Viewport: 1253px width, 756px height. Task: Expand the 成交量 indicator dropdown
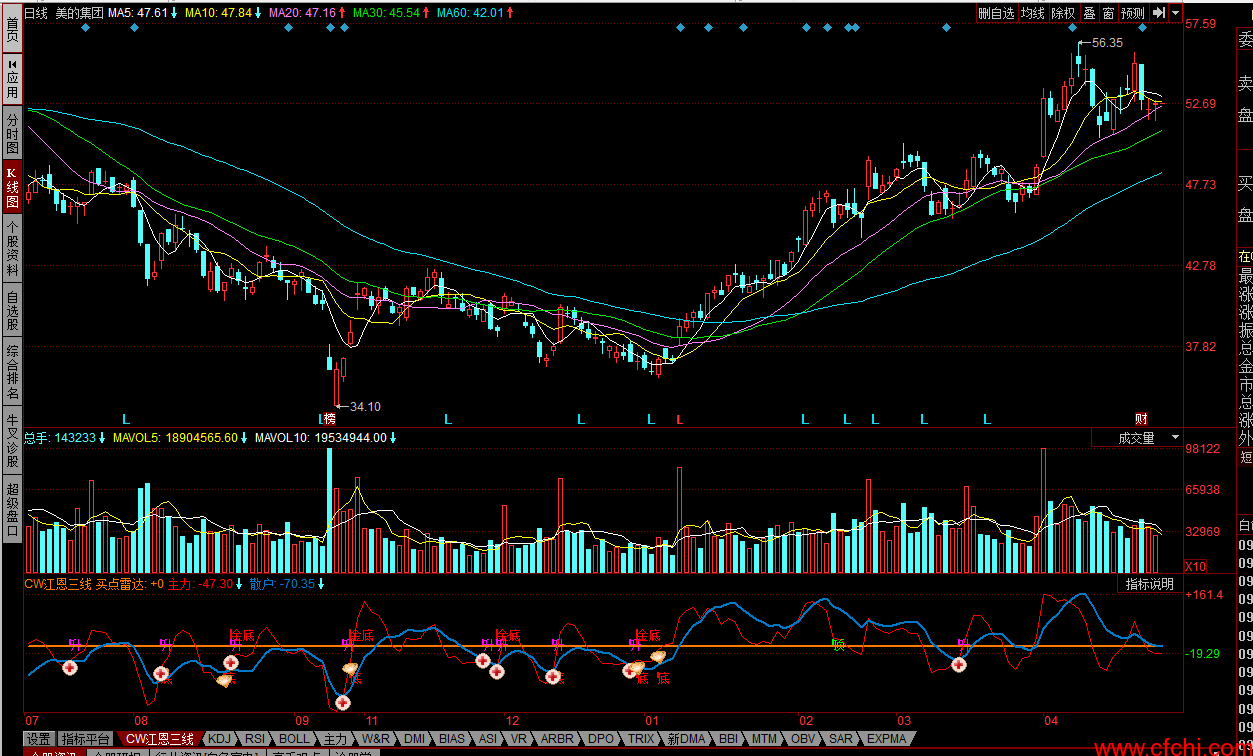tap(1175, 438)
